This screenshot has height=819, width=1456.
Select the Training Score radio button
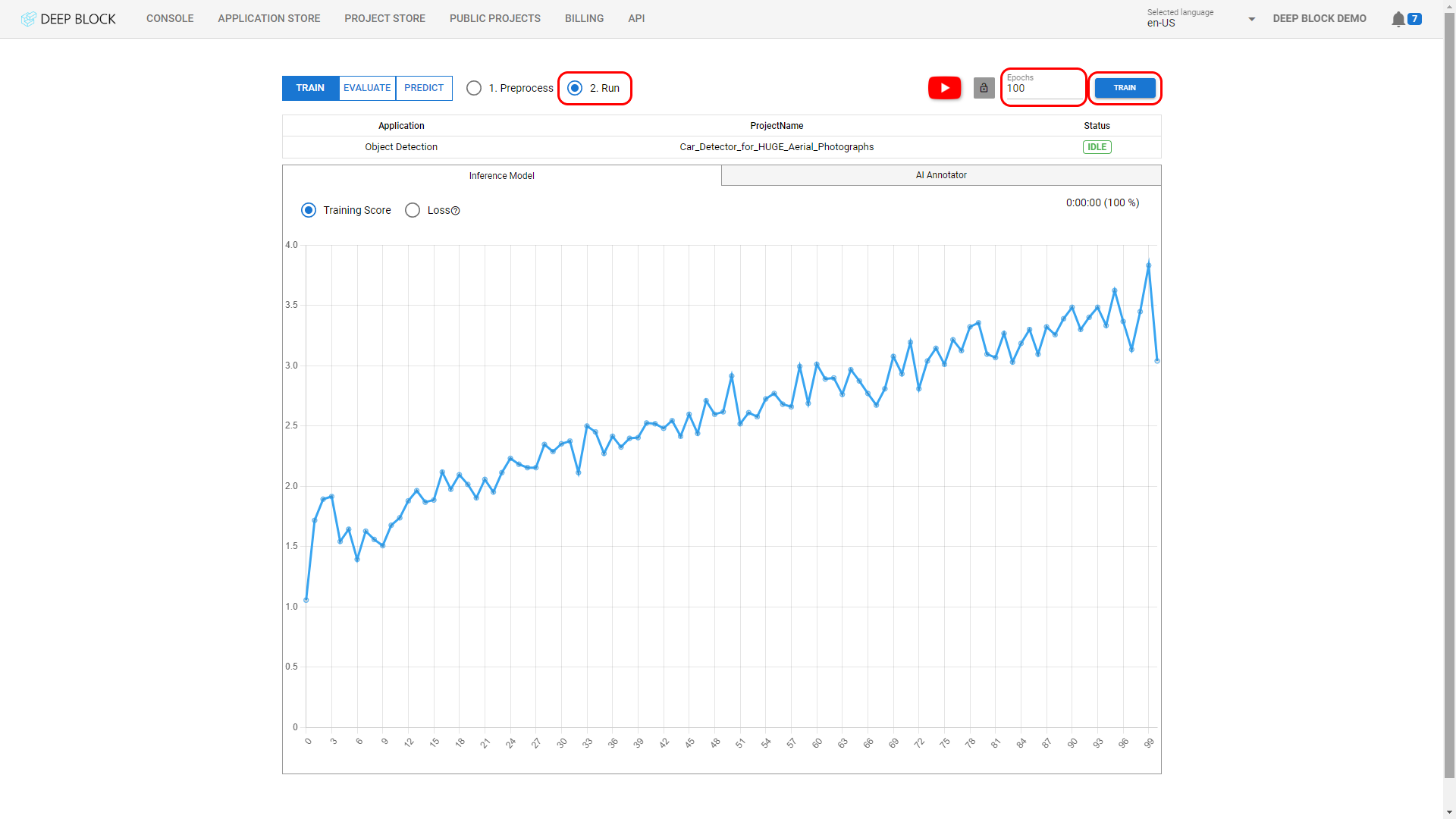[x=309, y=210]
